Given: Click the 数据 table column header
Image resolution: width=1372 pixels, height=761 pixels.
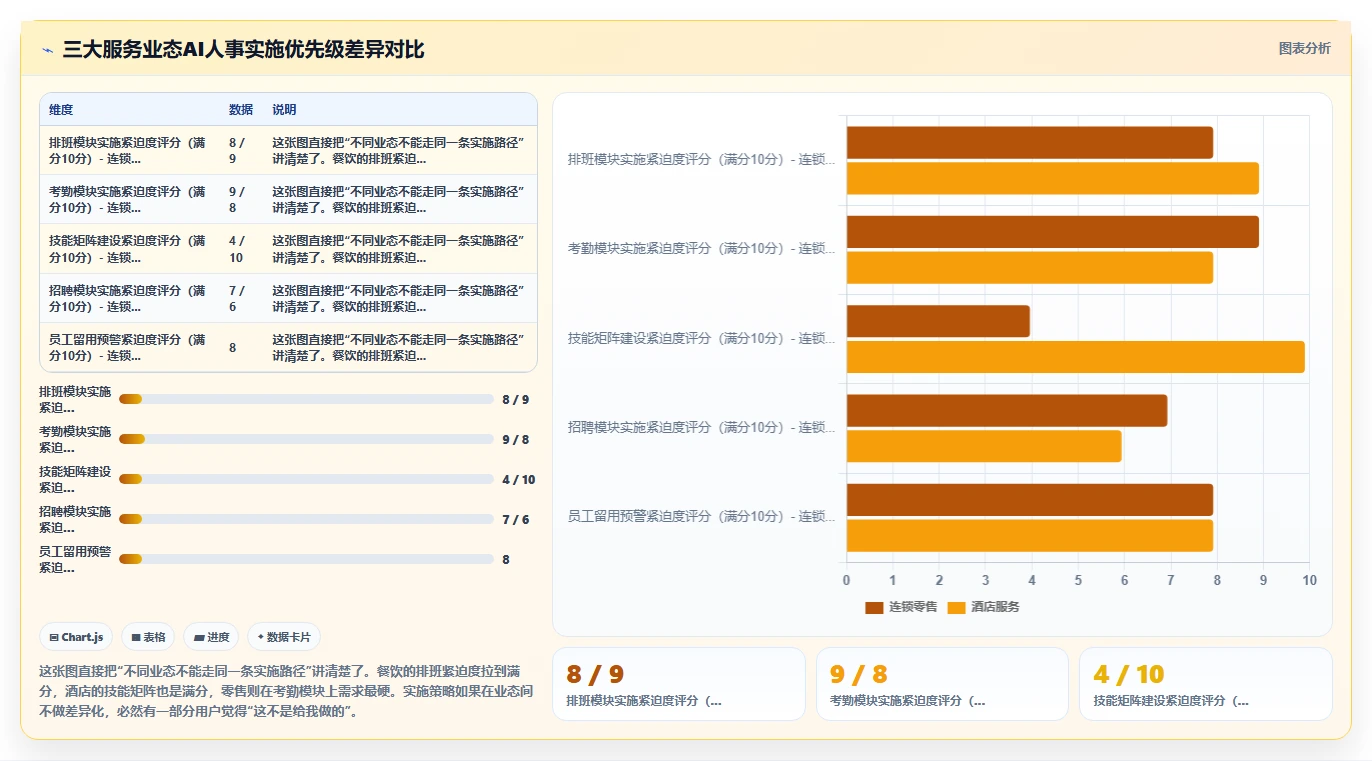Looking at the screenshot, I should coord(241,110).
